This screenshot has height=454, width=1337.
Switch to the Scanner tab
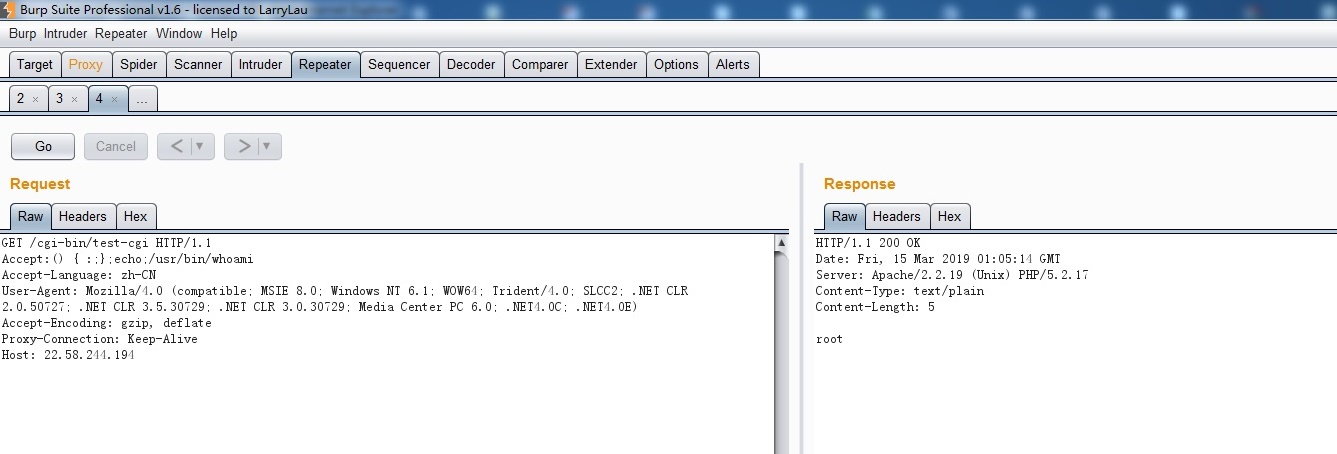pyautogui.click(x=198, y=64)
